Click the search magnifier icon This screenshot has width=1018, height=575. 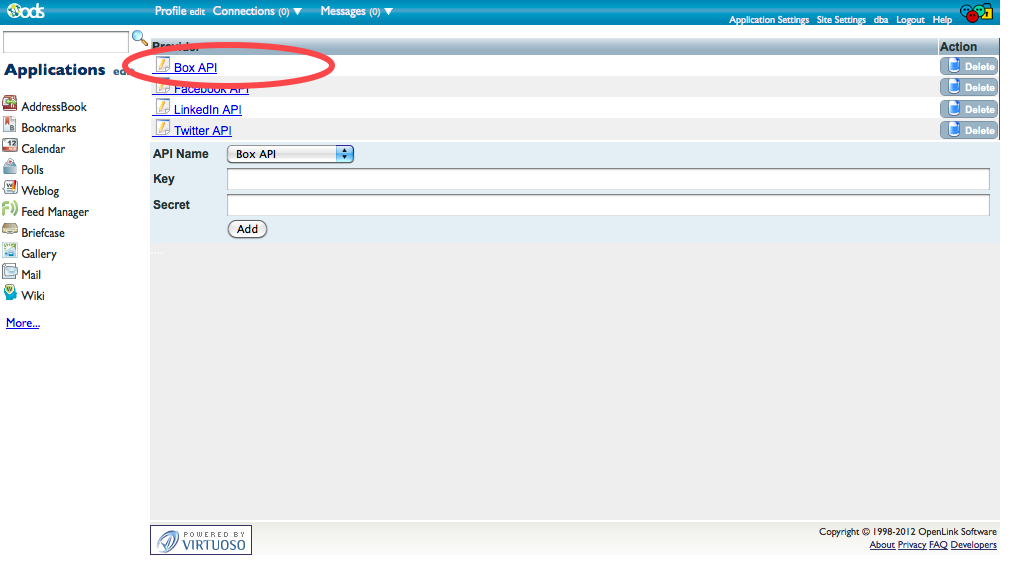pos(140,39)
